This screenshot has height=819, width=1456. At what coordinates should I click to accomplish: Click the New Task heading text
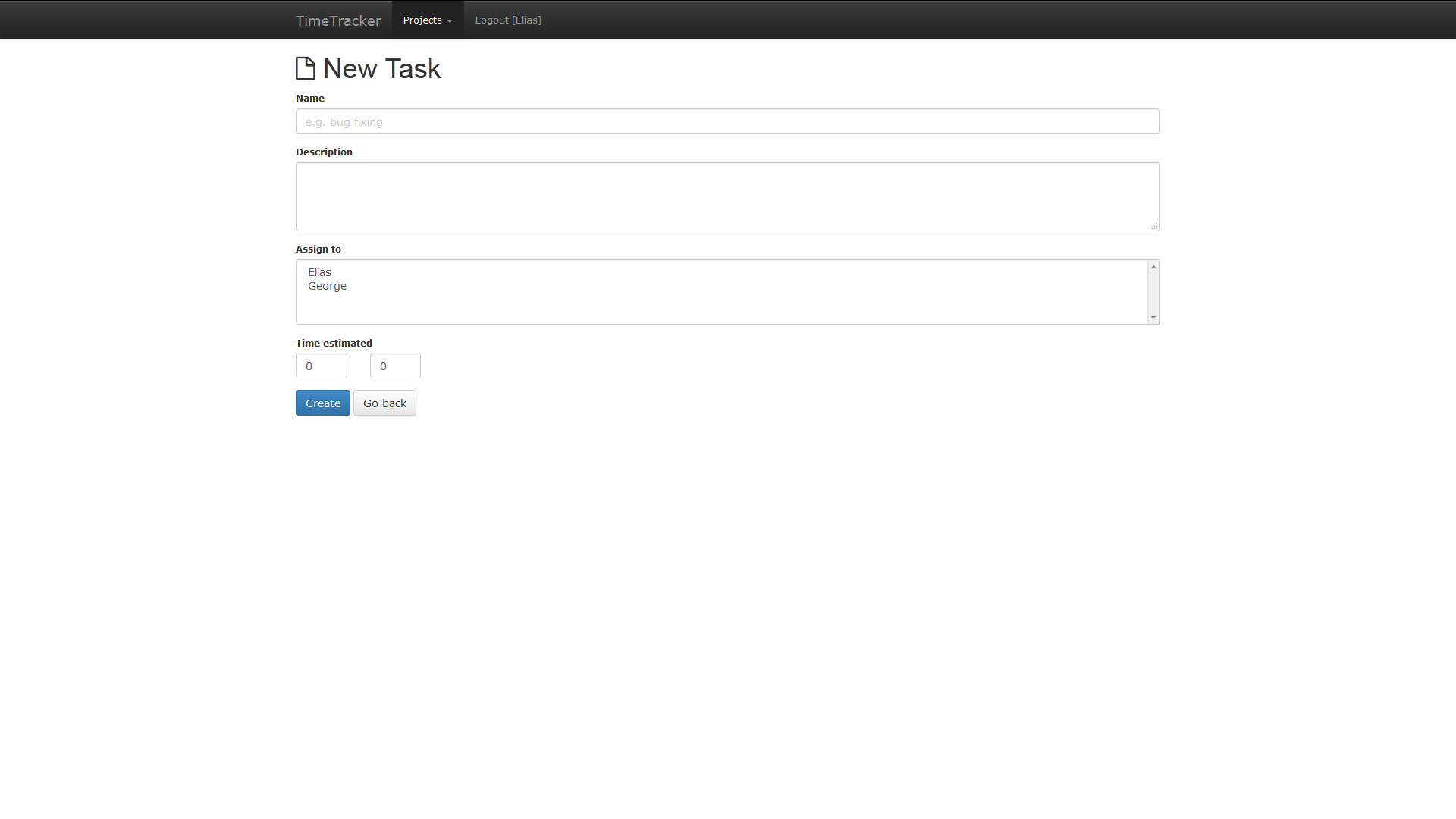click(381, 69)
